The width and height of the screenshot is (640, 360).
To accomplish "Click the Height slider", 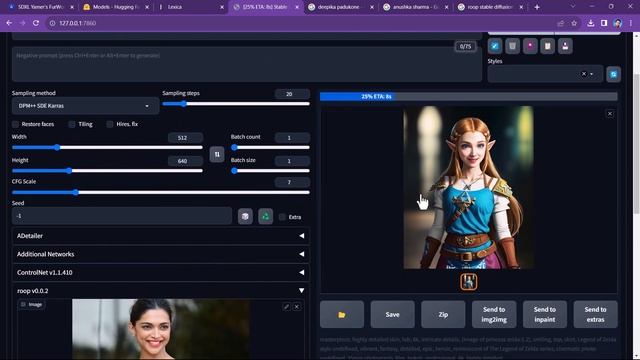I will coord(107,171).
